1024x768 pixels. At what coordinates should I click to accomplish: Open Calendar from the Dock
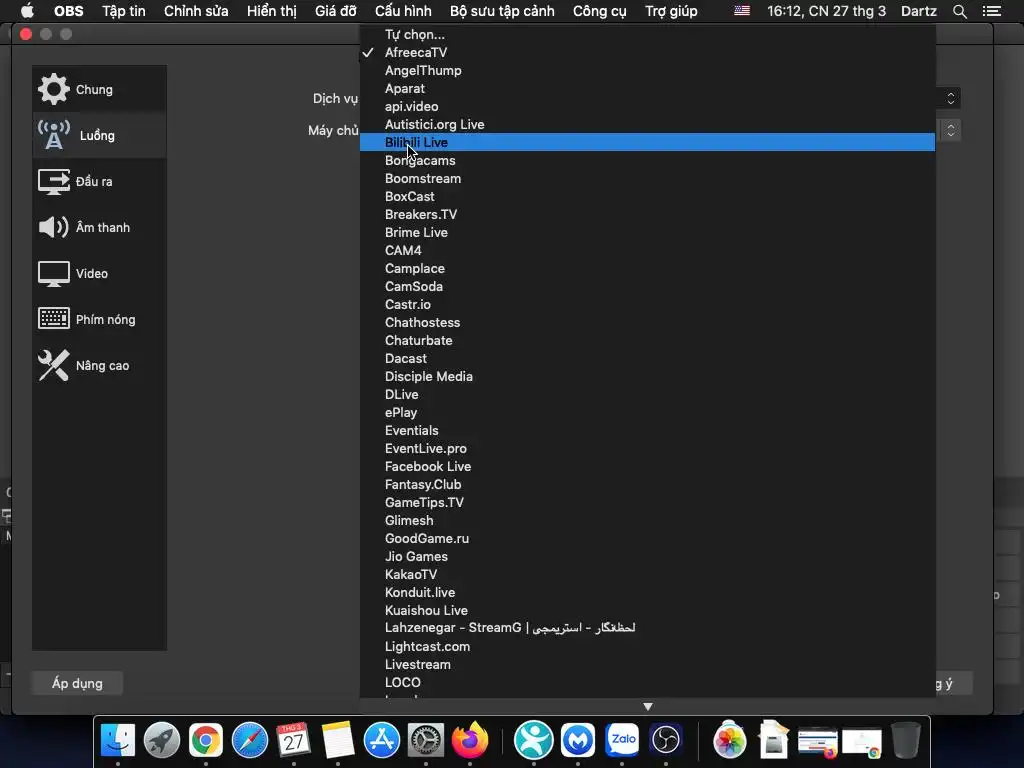click(293, 740)
